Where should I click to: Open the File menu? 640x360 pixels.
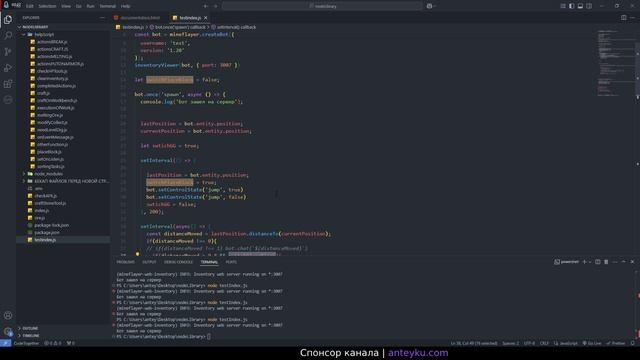pos(16,6)
